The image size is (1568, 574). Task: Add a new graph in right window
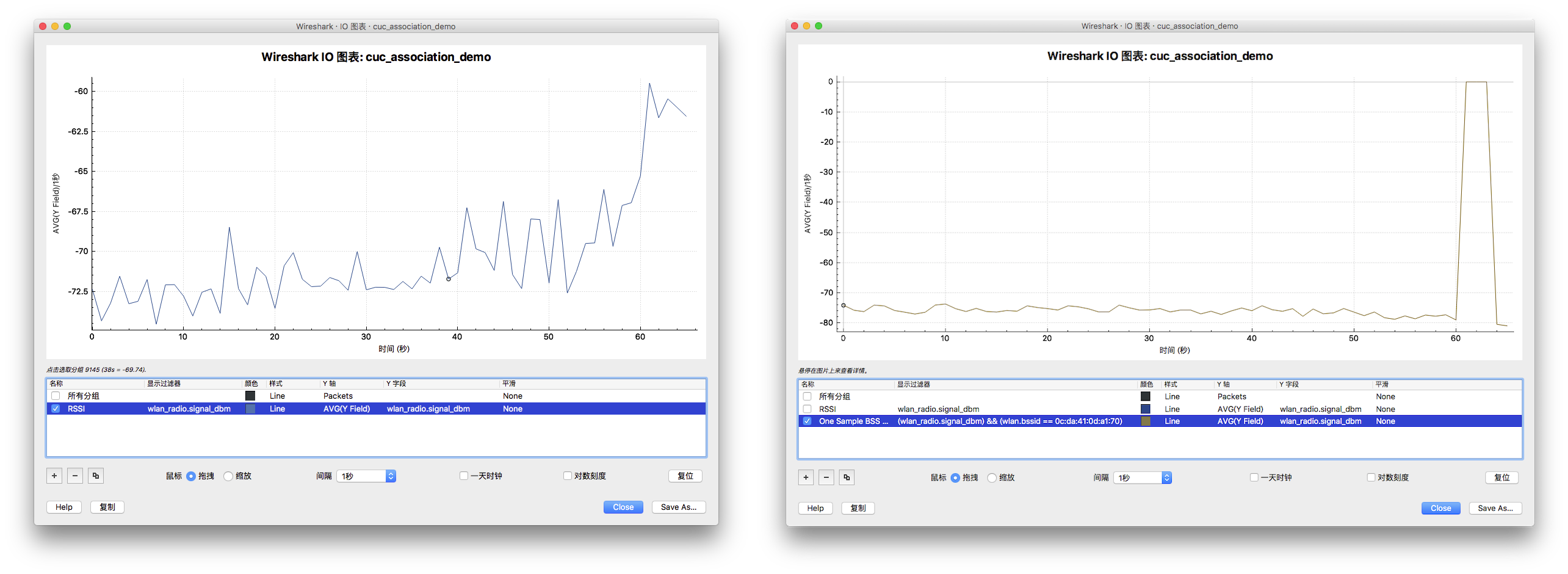[x=806, y=478]
